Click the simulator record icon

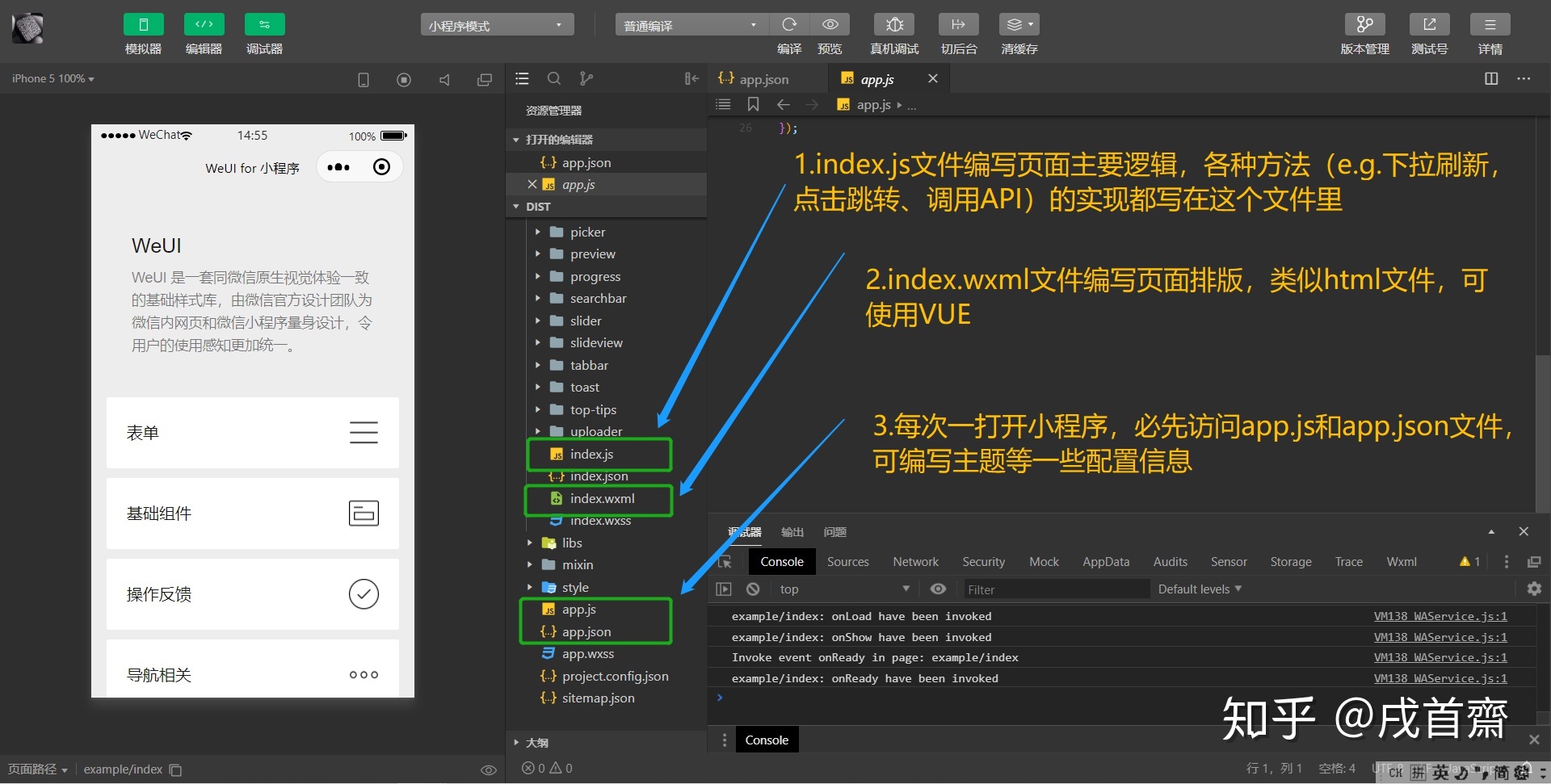pos(404,79)
